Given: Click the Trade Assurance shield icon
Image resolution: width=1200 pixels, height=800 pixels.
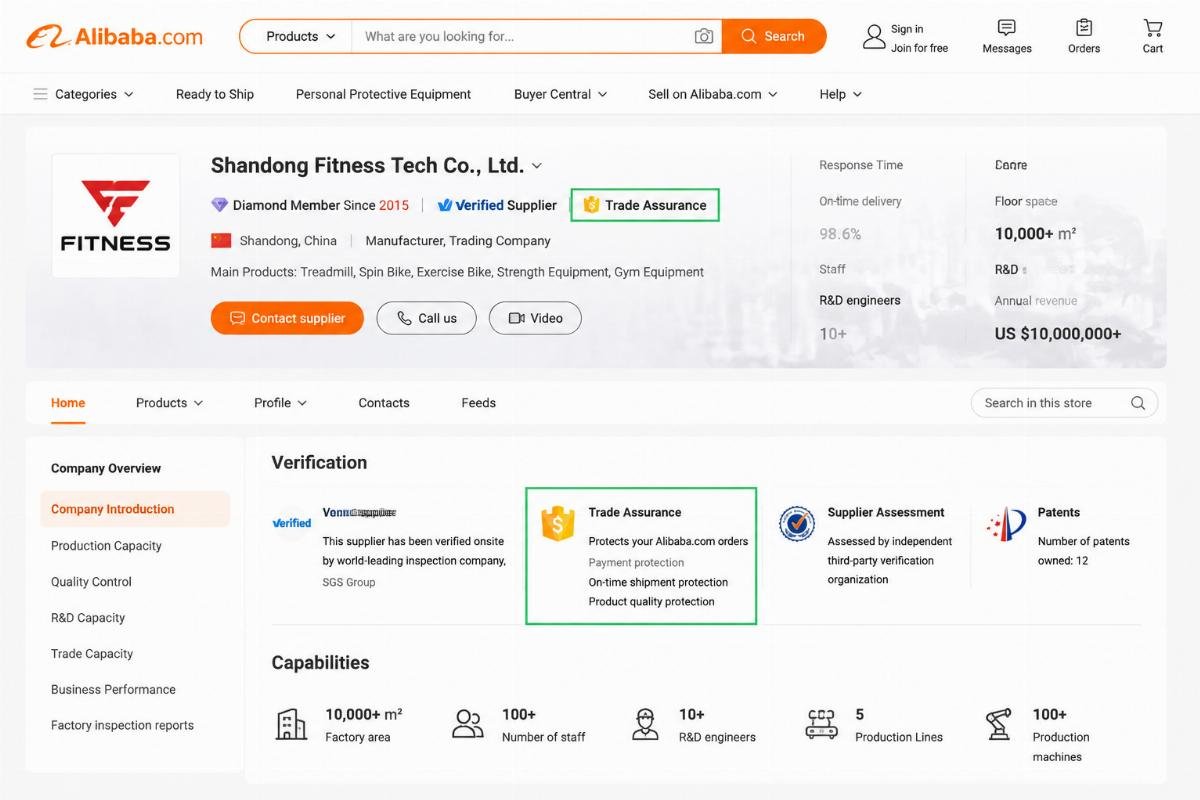Looking at the screenshot, I should click(x=558, y=523).
